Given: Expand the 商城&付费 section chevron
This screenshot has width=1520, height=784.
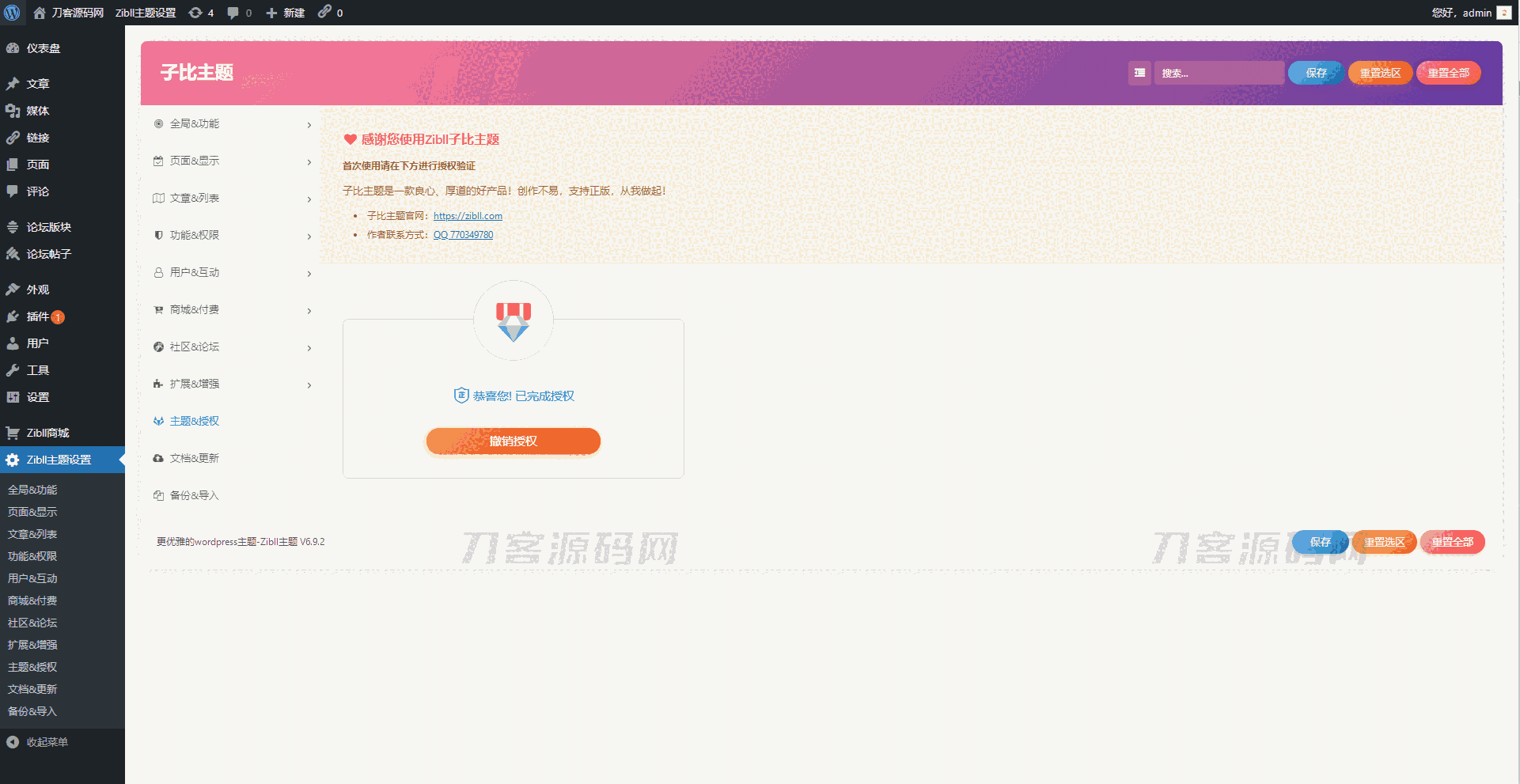Looking at the screenshot, I should click(309, 311).
